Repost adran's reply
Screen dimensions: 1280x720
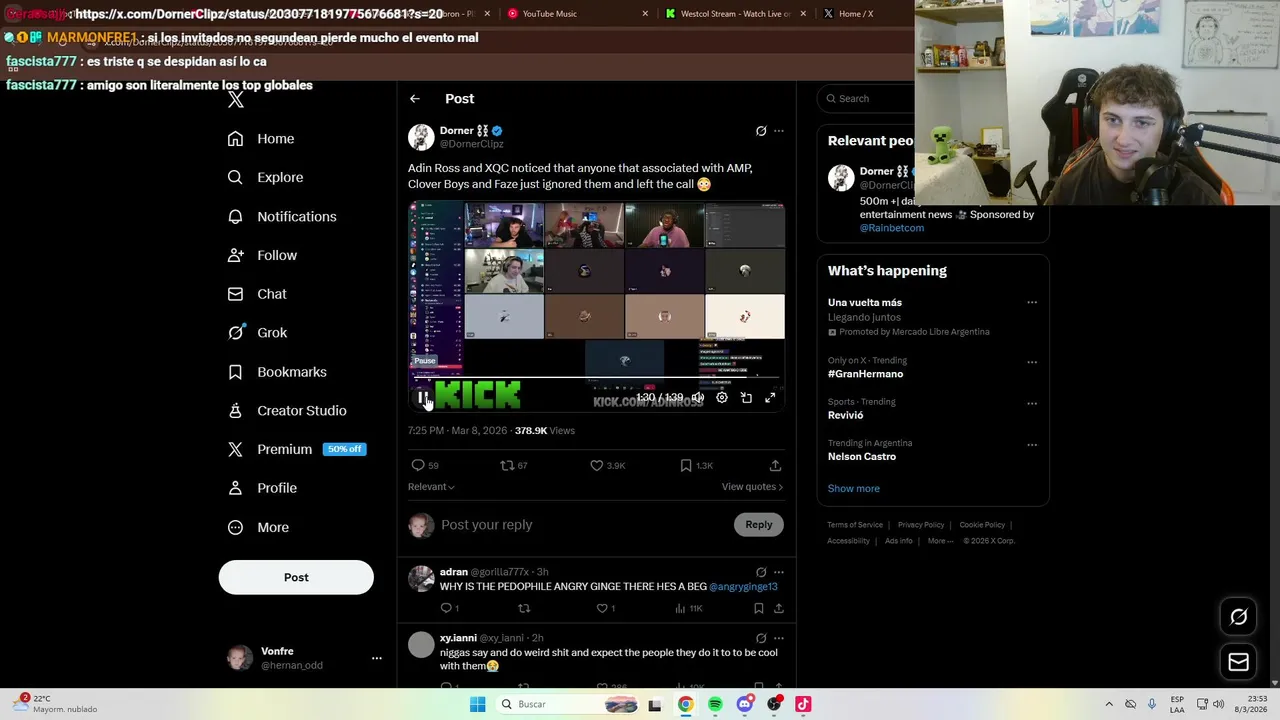point(523,608)
